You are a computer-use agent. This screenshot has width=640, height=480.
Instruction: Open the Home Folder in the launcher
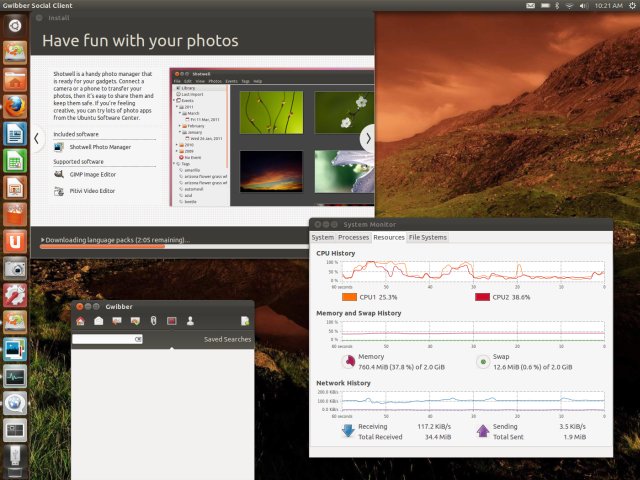point(15,80)
